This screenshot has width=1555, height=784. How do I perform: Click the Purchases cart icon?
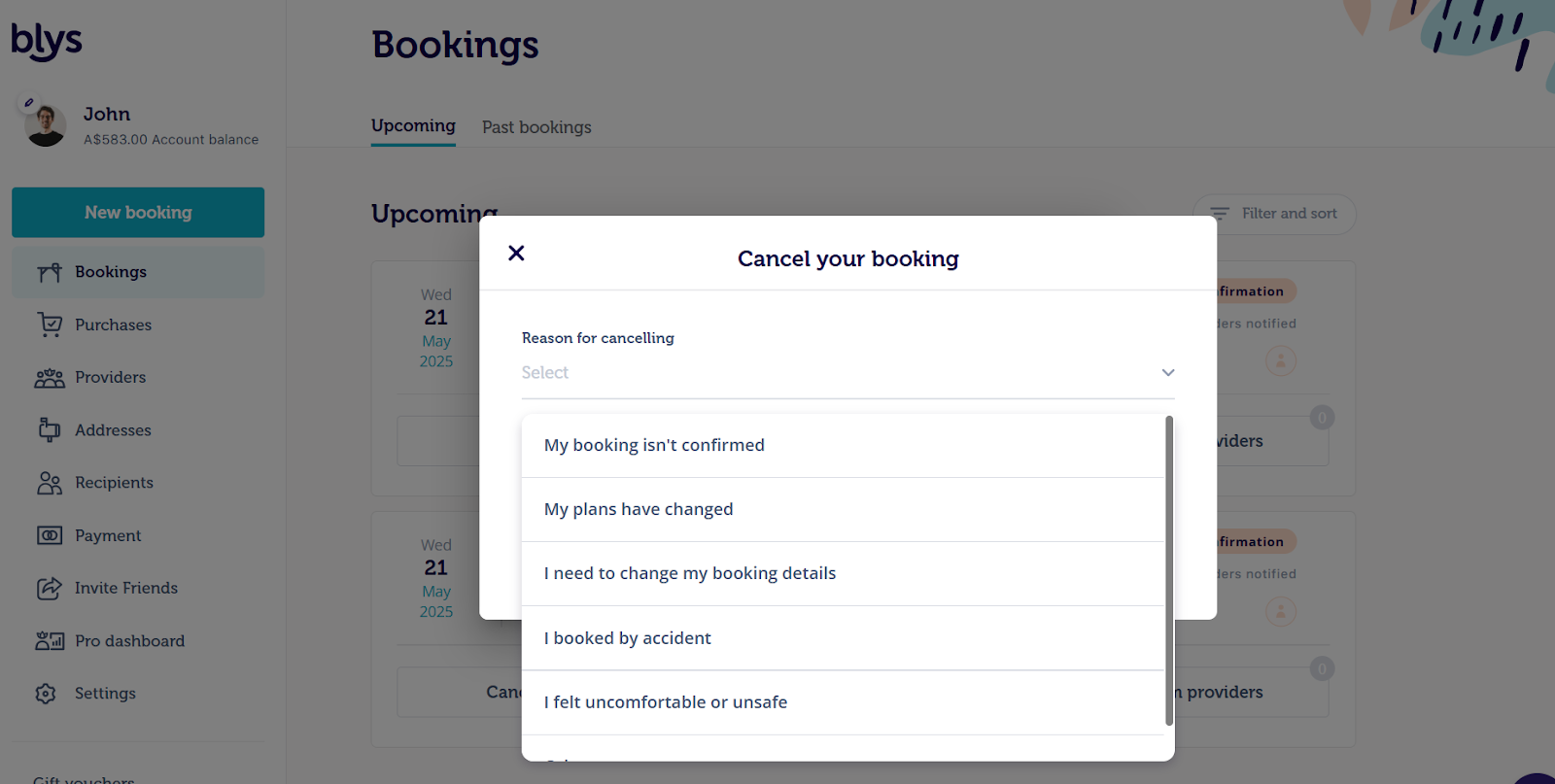tap(50, 324)
